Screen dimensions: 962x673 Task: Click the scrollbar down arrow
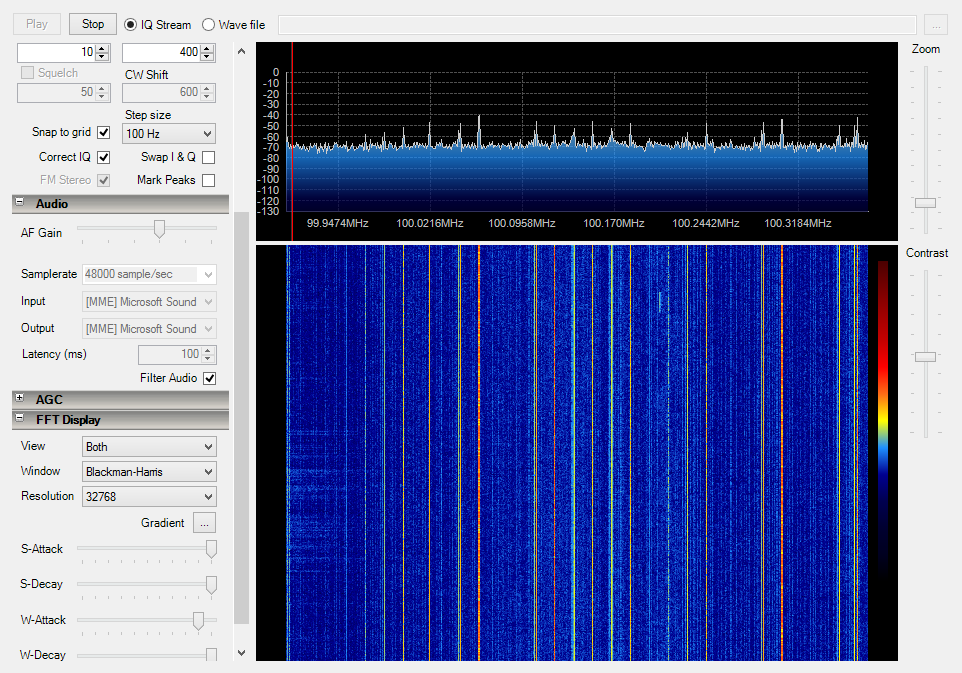click(x=241, y=652)
